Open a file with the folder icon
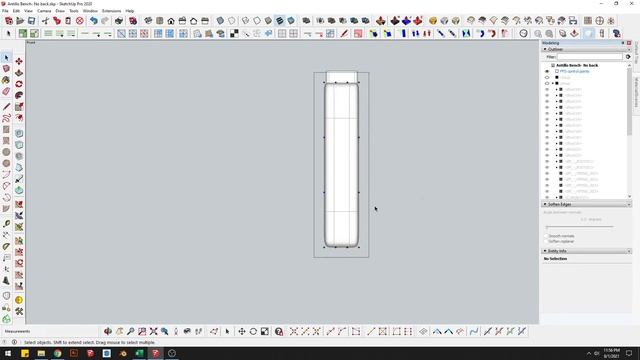 20,21
